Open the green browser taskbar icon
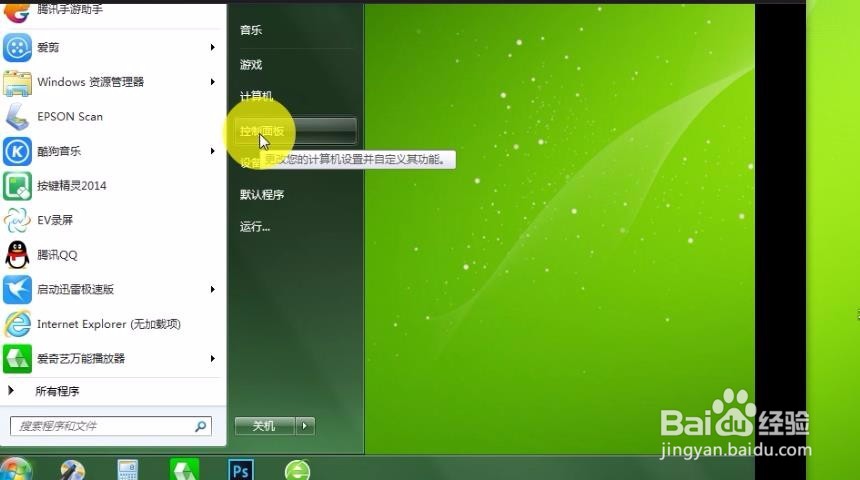Screen dimensions: 860x480 (x=298, y=471)
